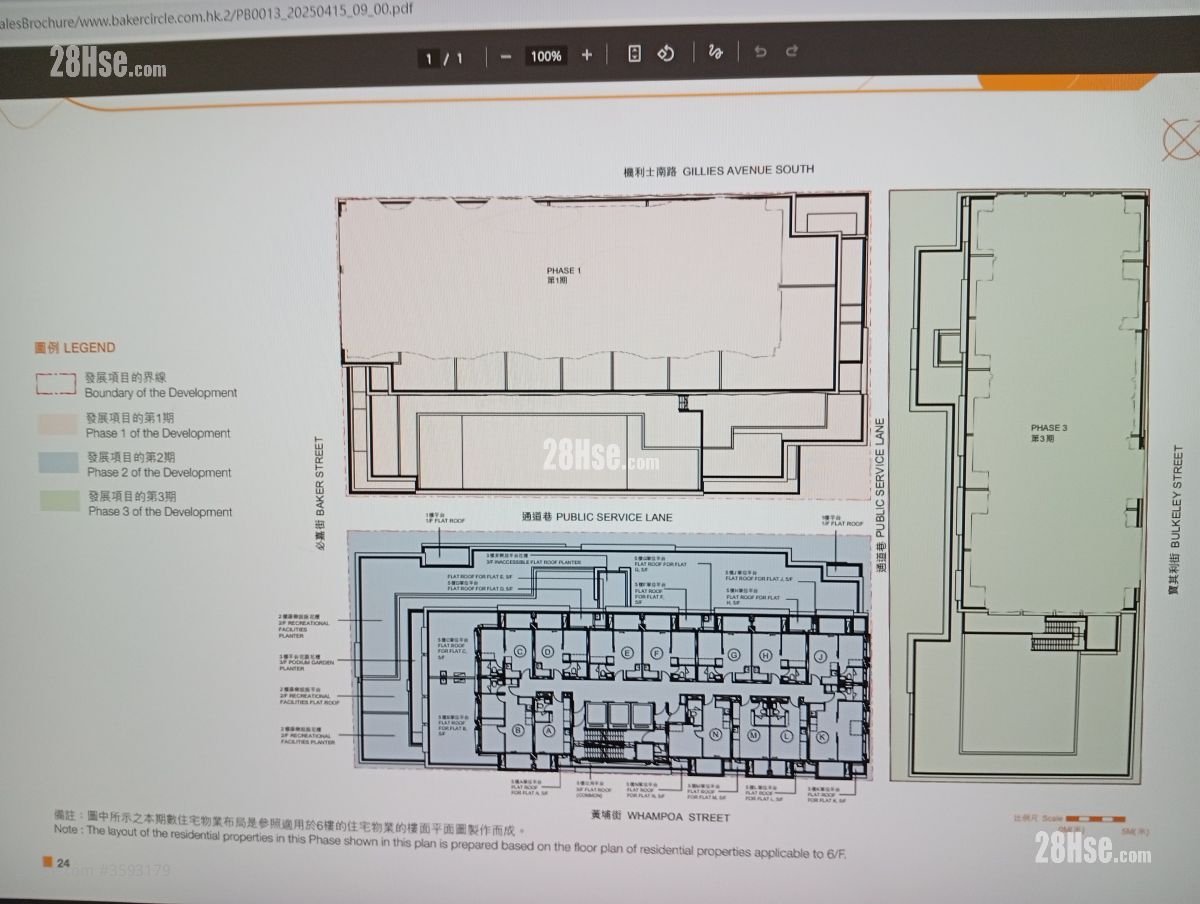Image resolution: width=1200 pixels, height=904 pixels.
Task: Click the zoom in plus button
Action: click(x=587, y=56)
